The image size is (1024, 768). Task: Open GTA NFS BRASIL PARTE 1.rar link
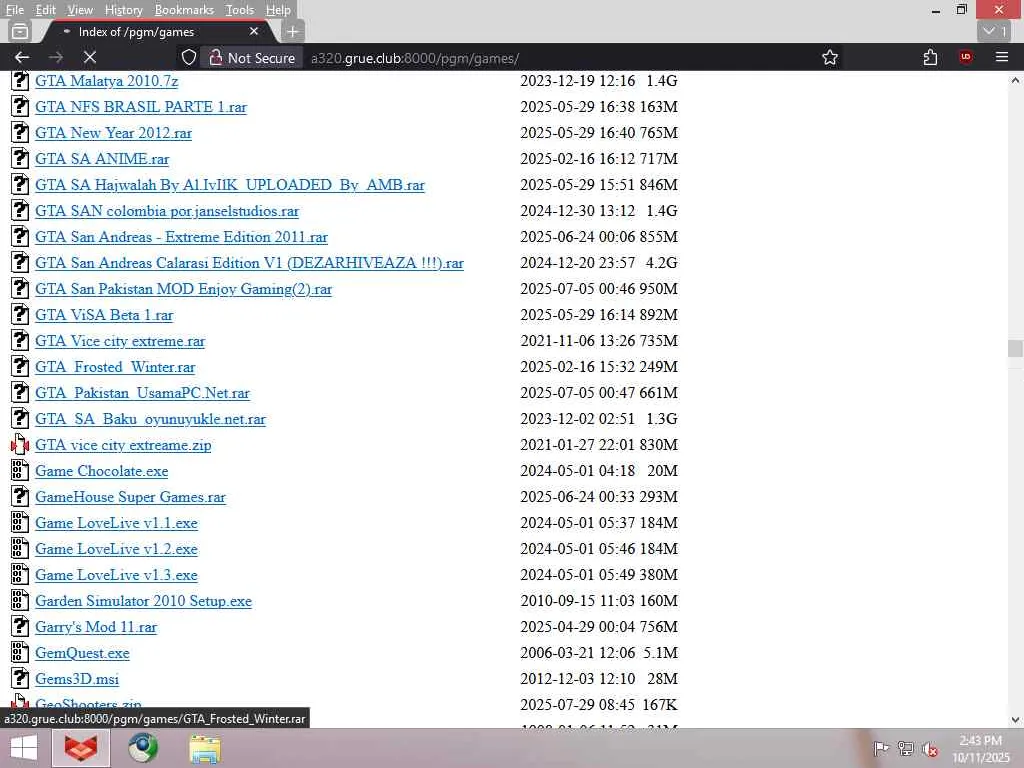141,107
